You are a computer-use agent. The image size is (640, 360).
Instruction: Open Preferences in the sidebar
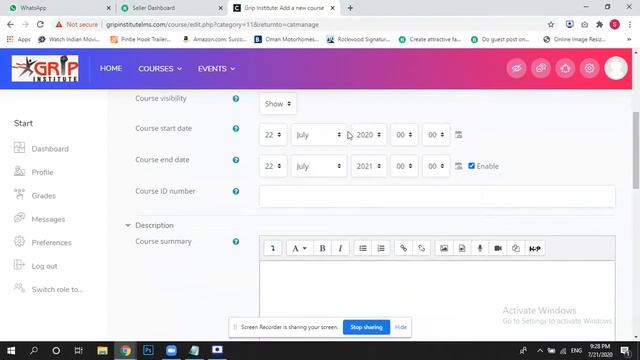click(42, 242)
